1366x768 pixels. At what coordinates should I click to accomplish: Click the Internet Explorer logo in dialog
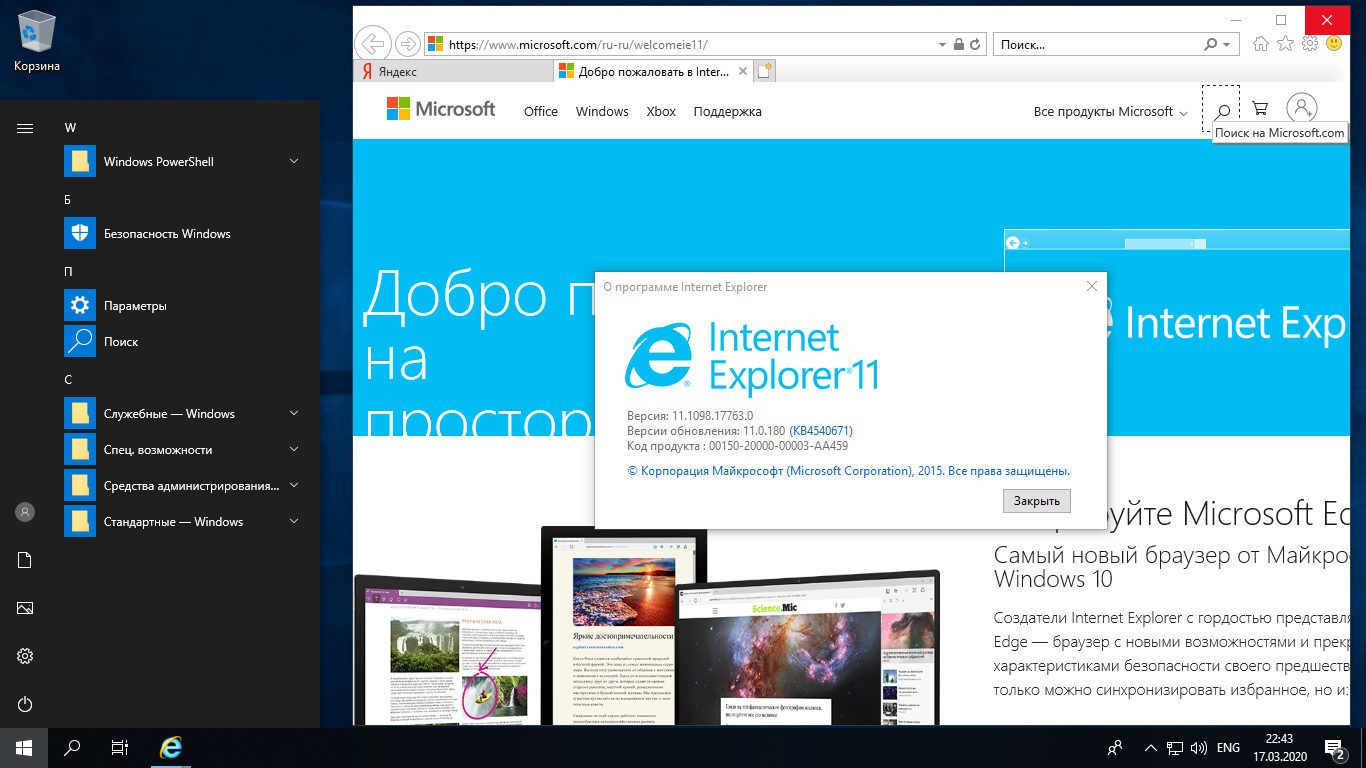[x=751, y=358]
